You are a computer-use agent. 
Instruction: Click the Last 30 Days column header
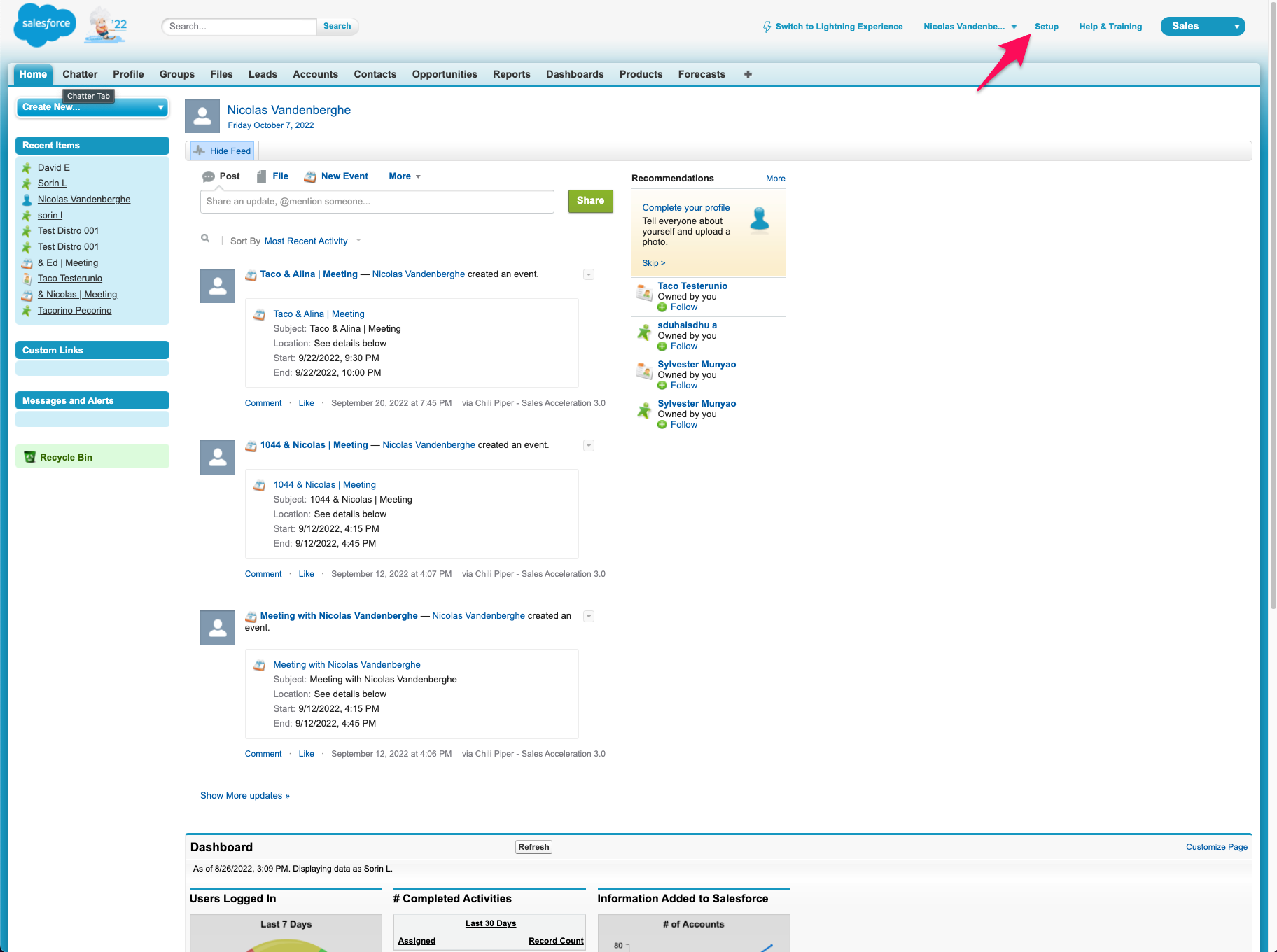tap(491, 923)
